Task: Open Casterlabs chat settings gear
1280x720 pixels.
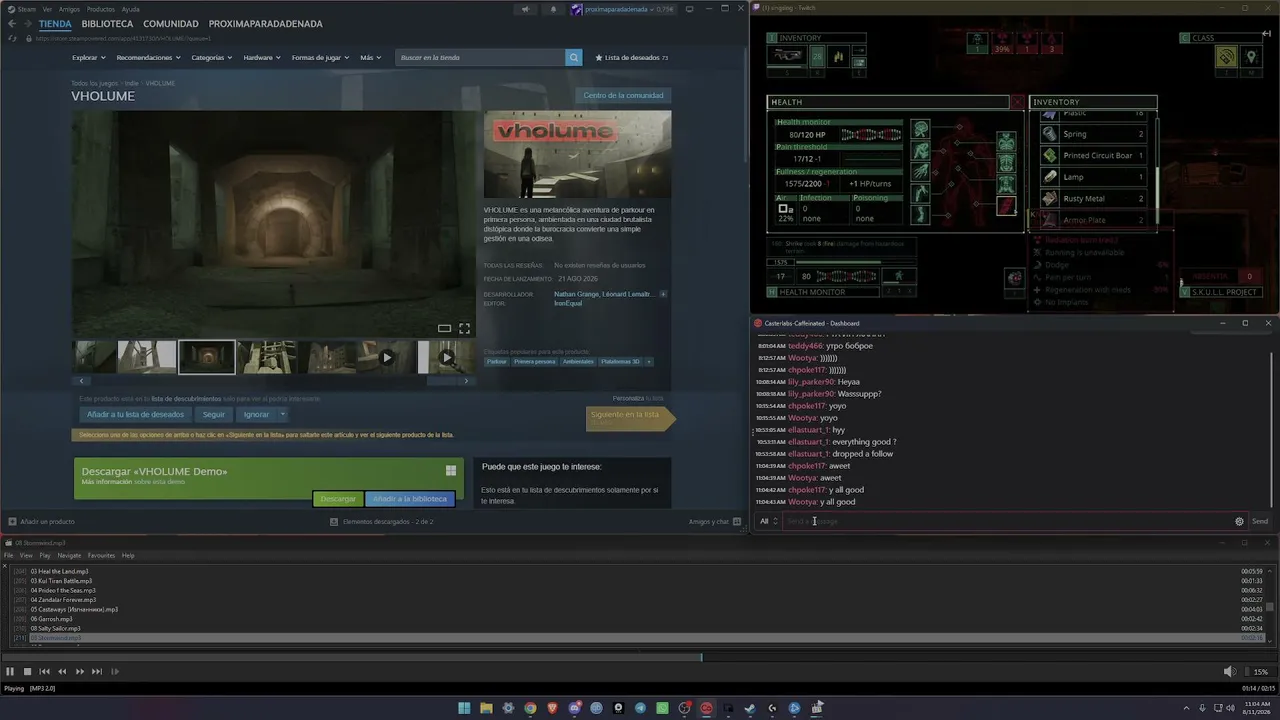Action: [x=1239, y=521]
